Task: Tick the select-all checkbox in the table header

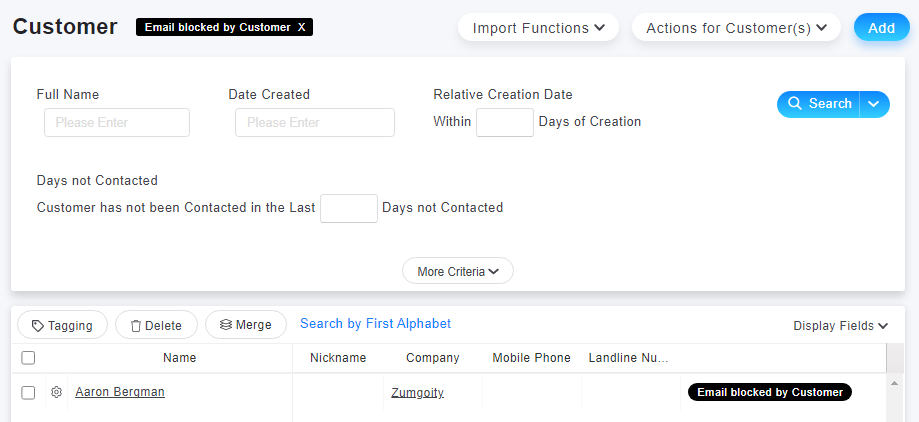Action: [28, 358]
